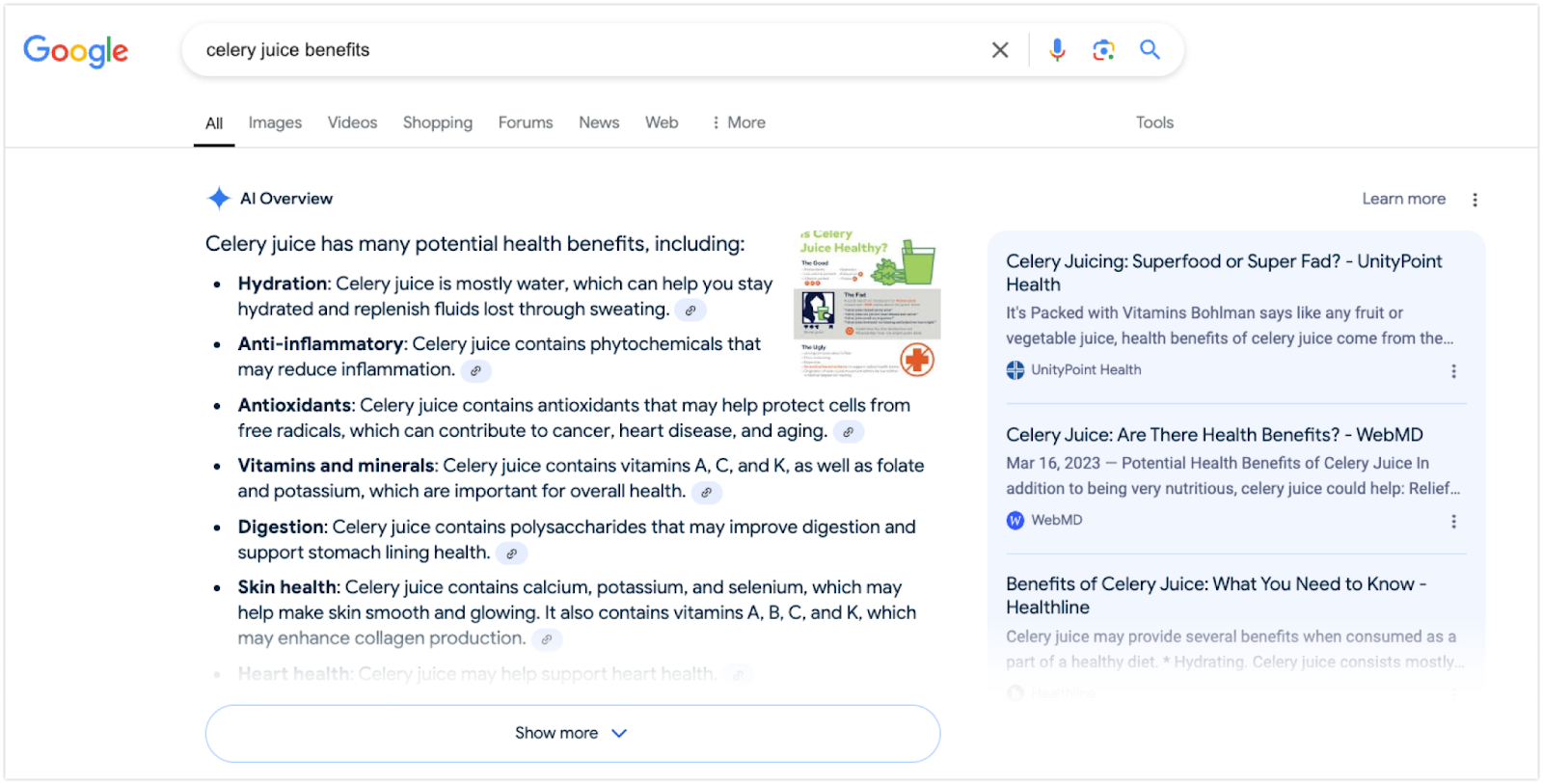
Task: Click the heading Celery juice has many potential health benefits
Action: 475,244
